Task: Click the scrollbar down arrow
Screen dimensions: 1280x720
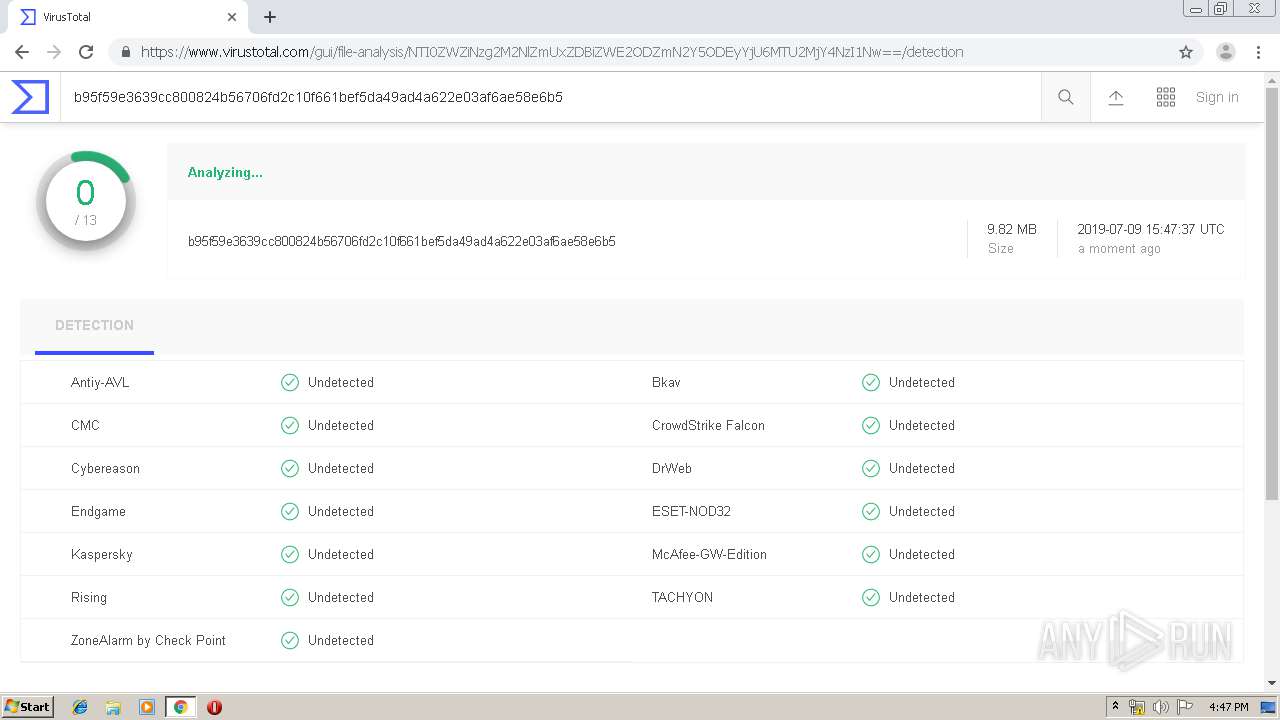Action: (1272, 683)
